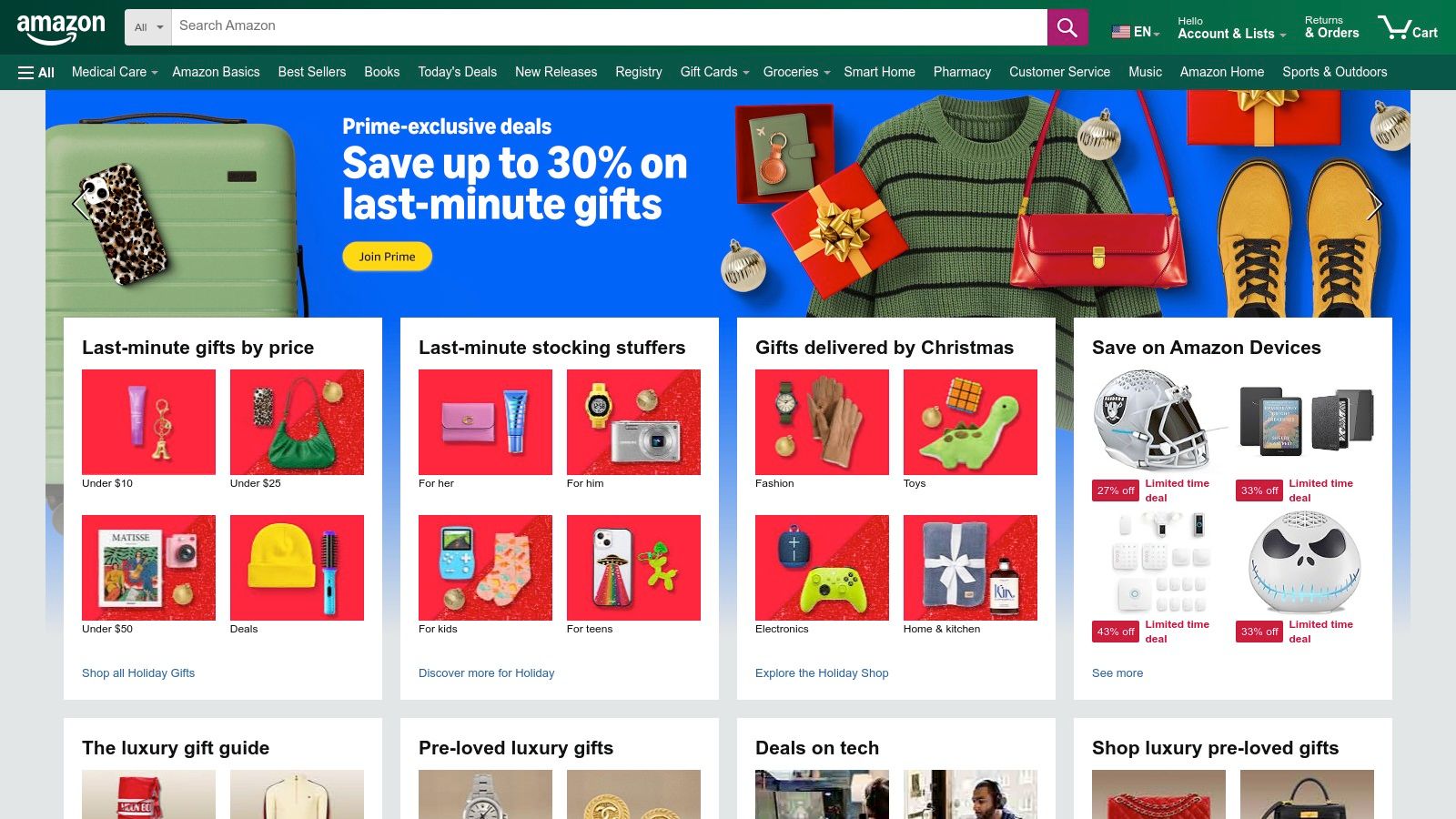This screenshot has height=819, width=1456.
Task: Open Best Sellers in navigation bar
Action: (312, 72)
